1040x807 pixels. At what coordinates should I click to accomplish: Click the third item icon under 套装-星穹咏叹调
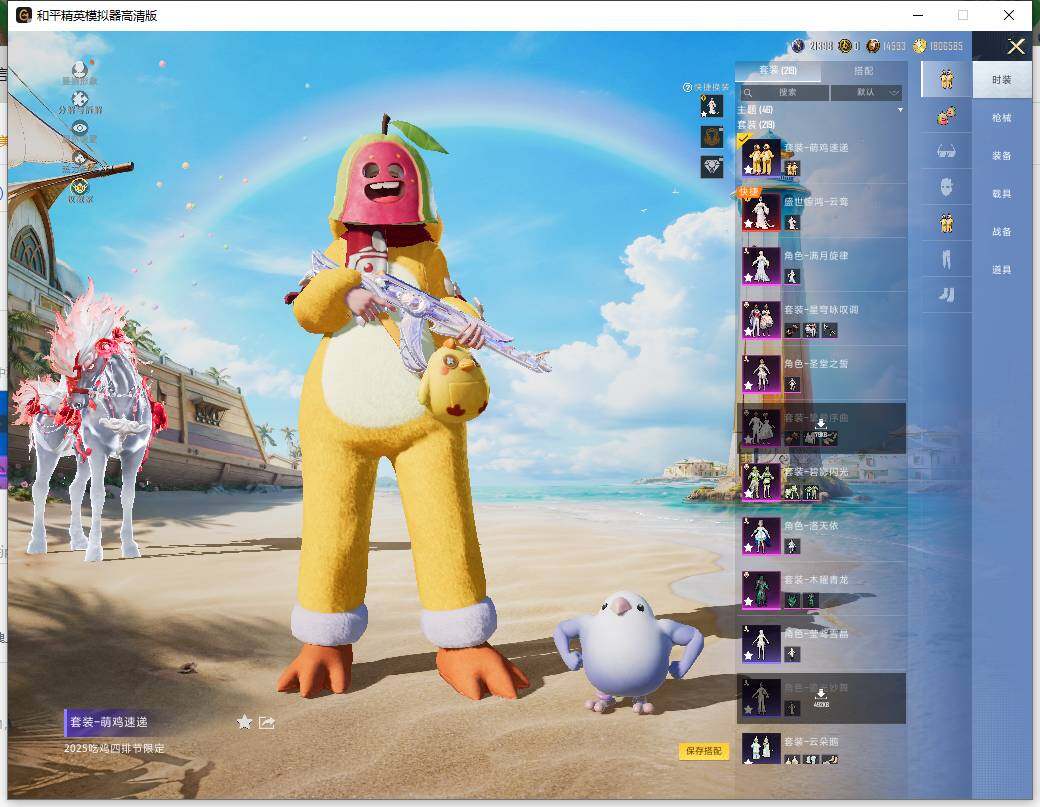(x=830, y=330)
